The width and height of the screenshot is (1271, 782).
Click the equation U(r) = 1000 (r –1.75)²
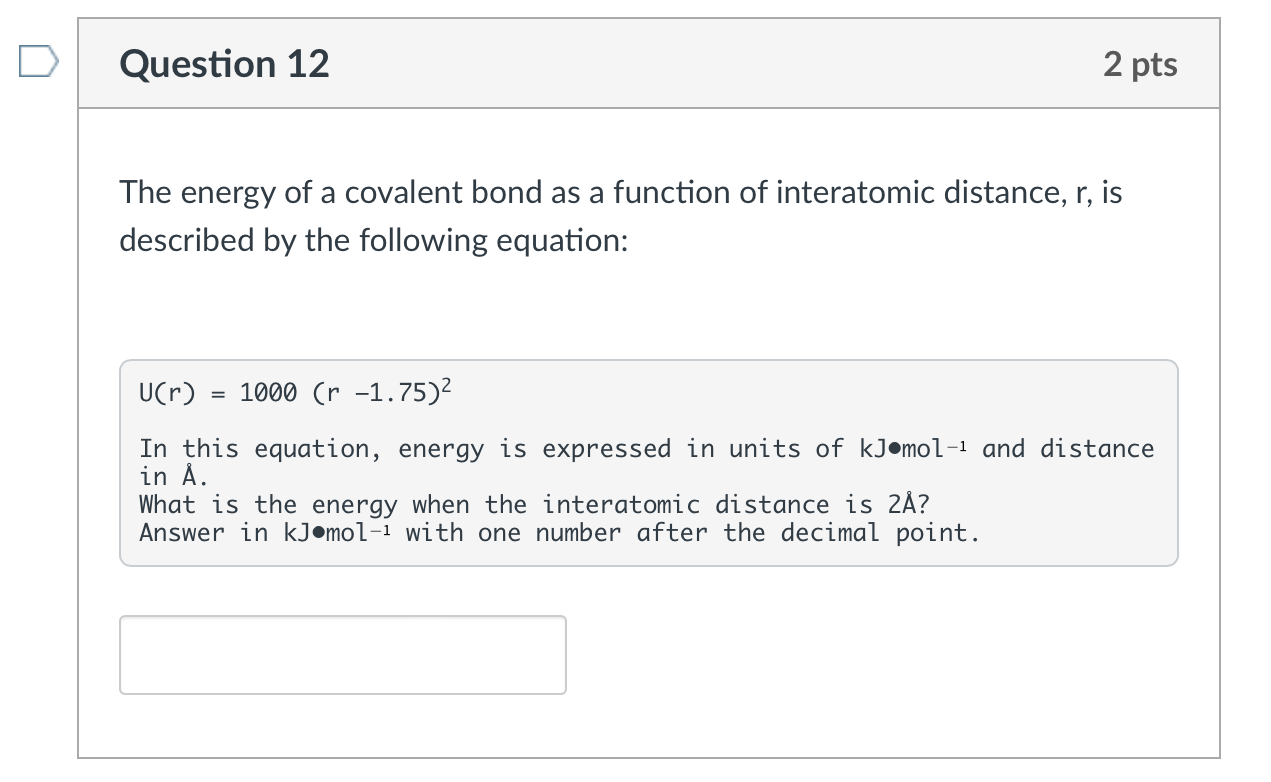295,392
